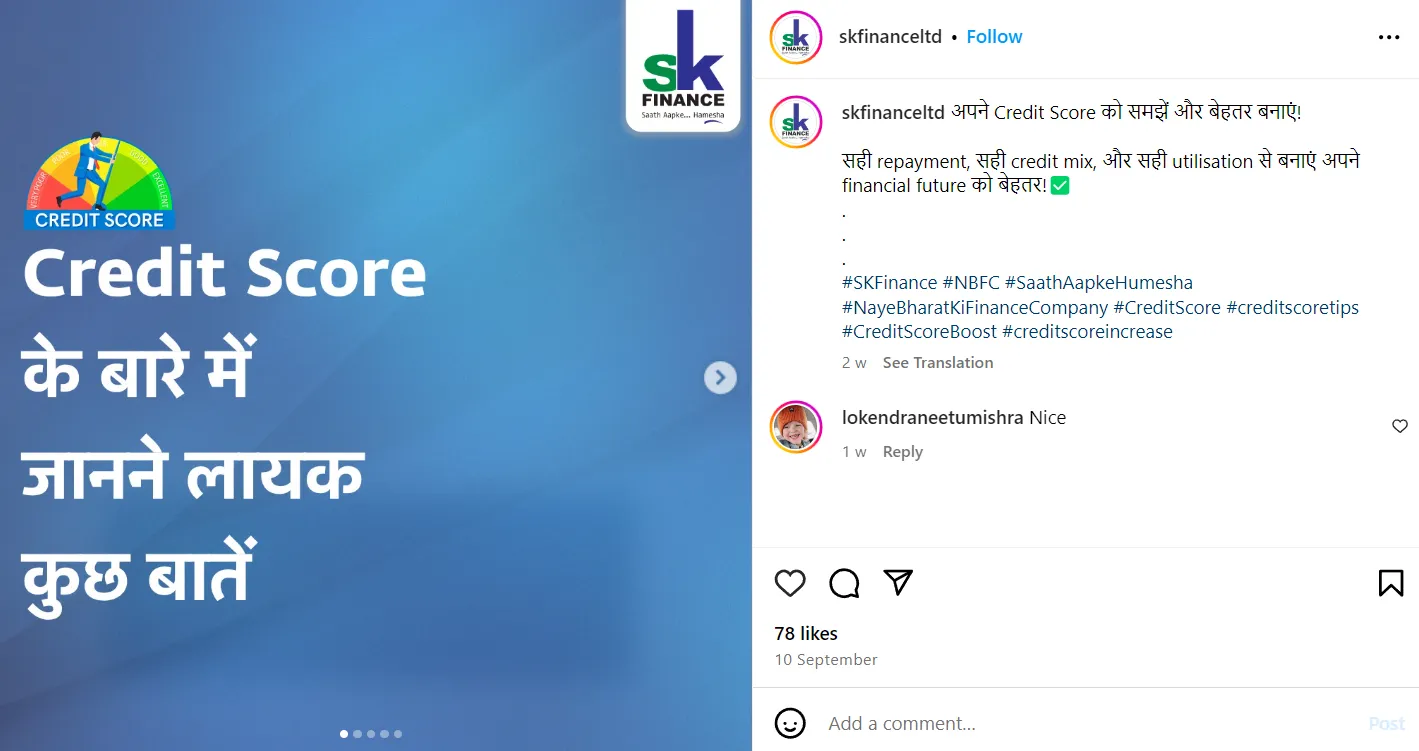The image size is (1419, 751).
Task: Open the lokendraneetumishra username link
Action: click(x=933, y=418)
